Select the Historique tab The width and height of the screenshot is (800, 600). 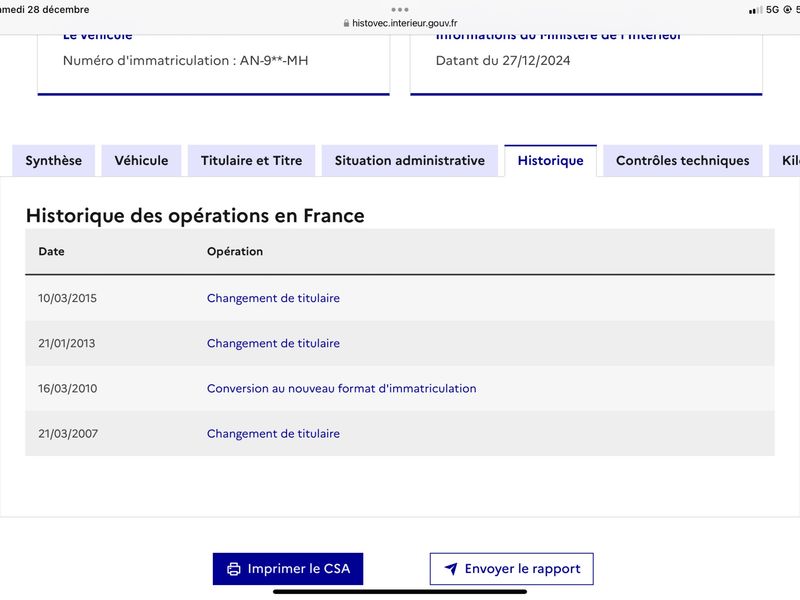coord(551,161)
